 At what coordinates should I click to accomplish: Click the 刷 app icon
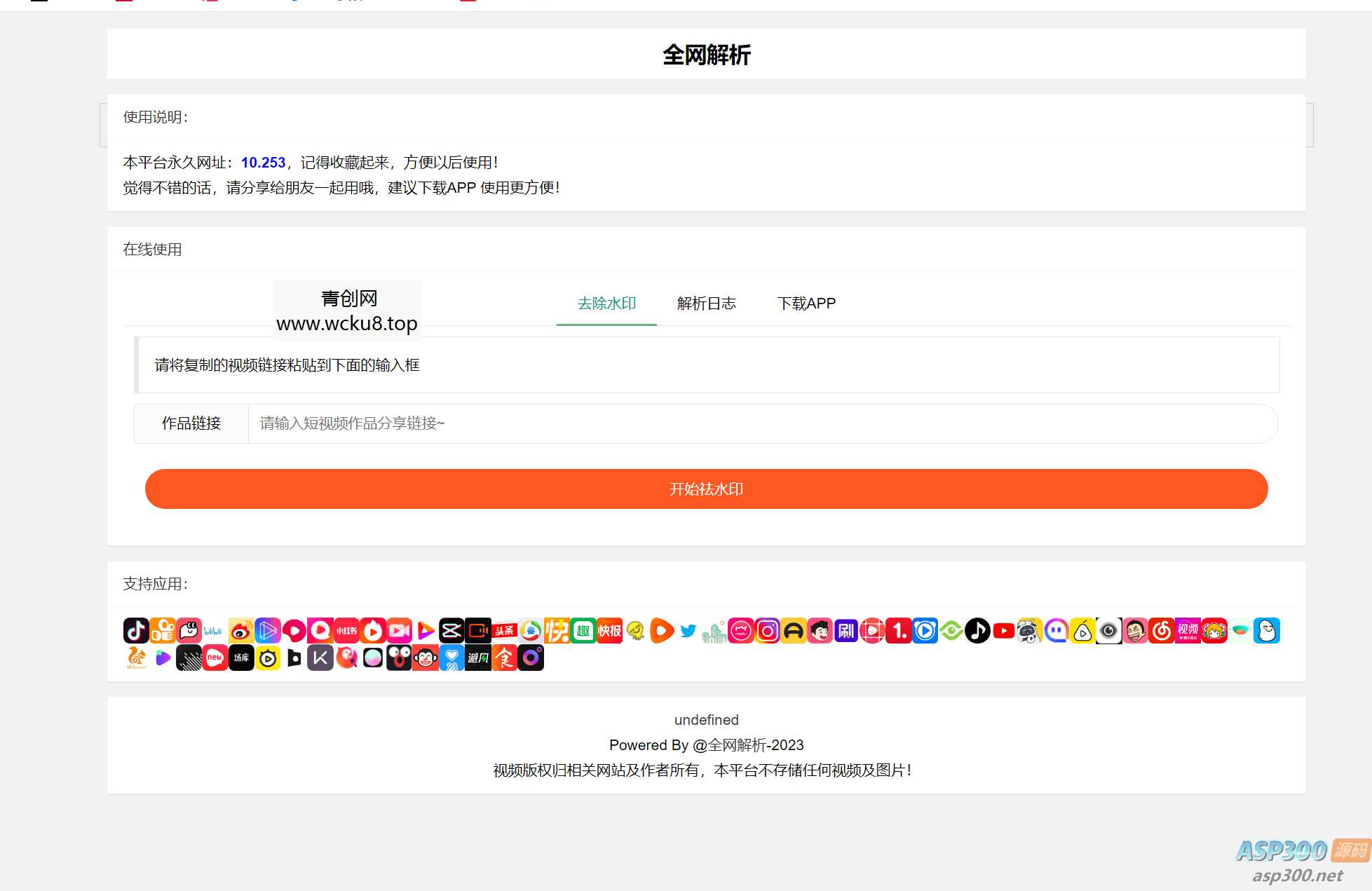pyautogui.click(x=845, y=630)
